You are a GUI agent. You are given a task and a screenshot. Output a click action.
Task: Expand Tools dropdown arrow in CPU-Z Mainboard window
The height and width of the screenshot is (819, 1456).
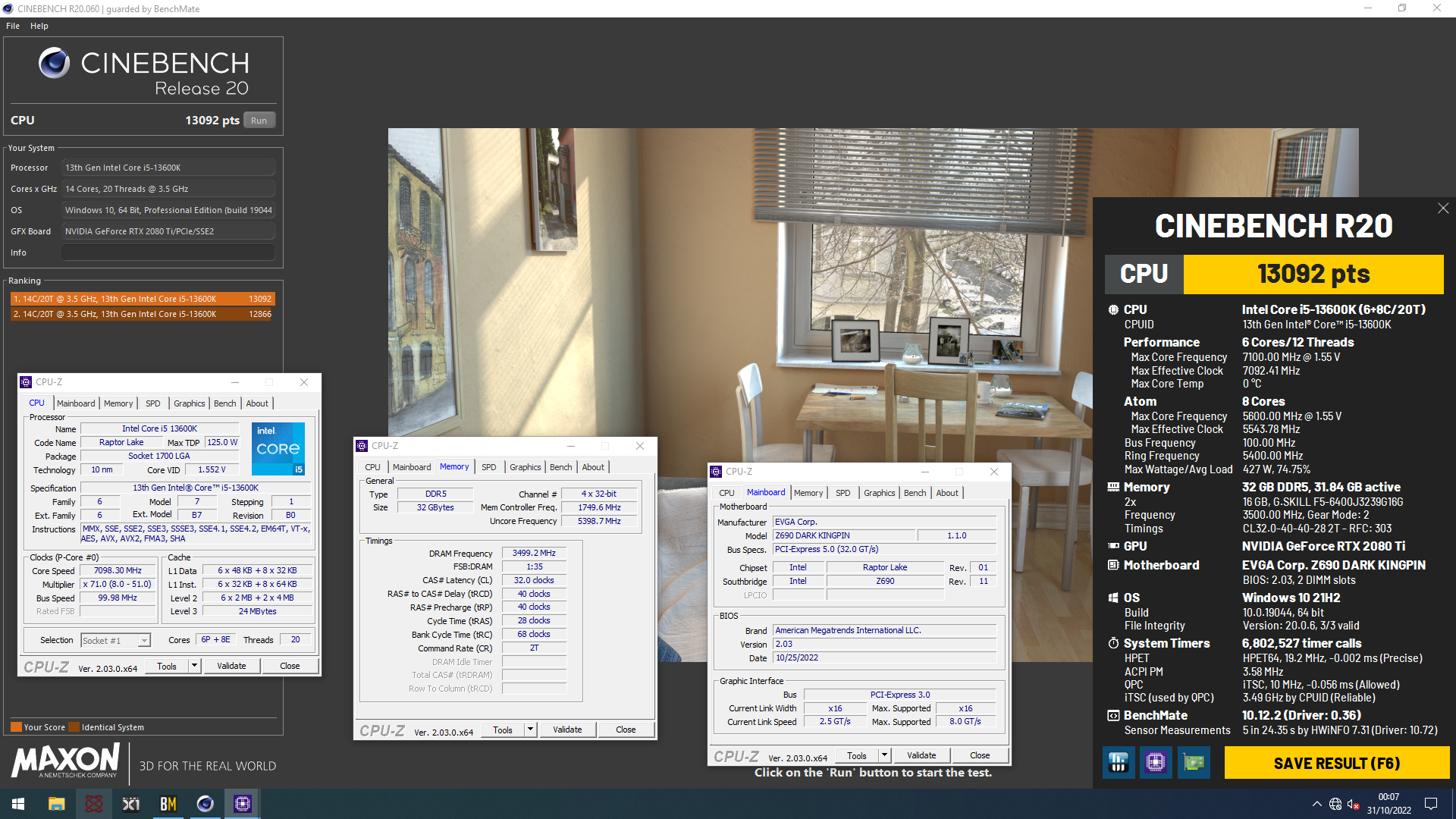point(885,755)
